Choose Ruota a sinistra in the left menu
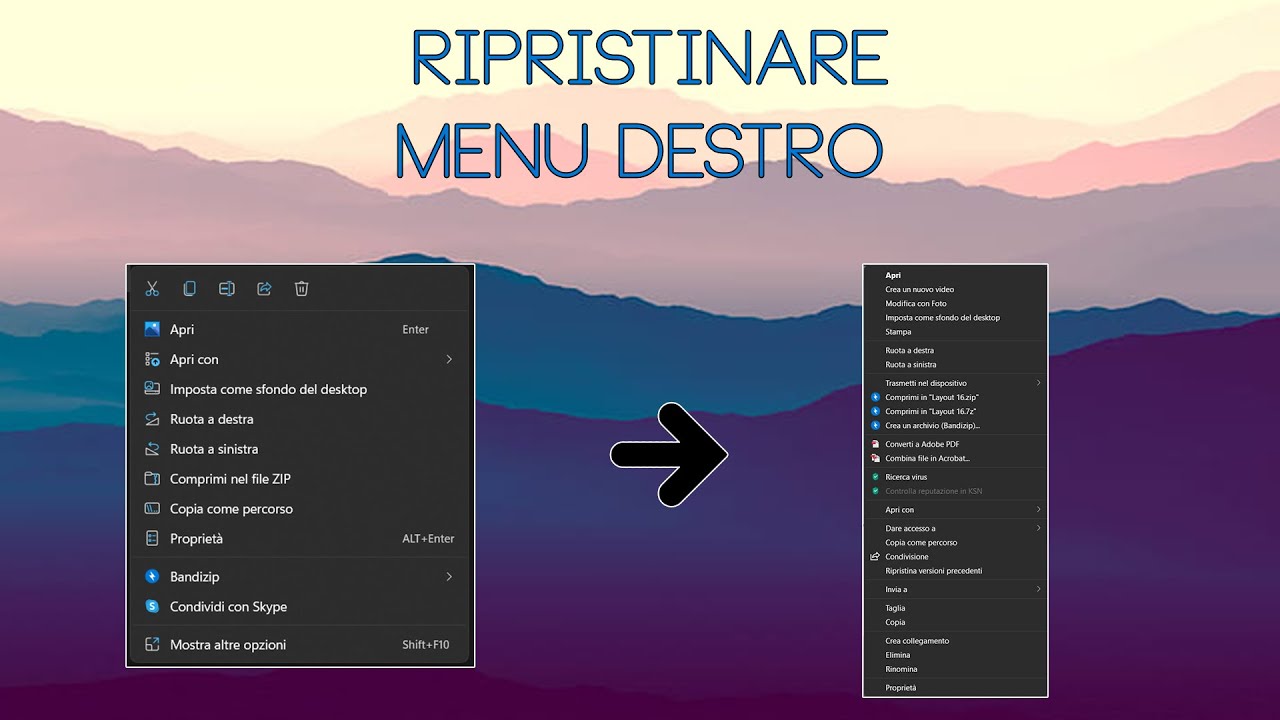1280x720 pixels. click(300, 449)
